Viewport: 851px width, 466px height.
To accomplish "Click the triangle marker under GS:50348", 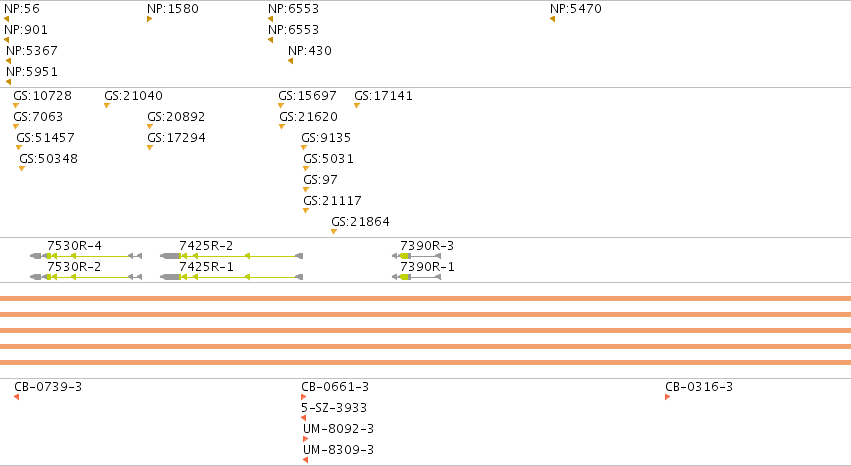I will click(22, 169).
